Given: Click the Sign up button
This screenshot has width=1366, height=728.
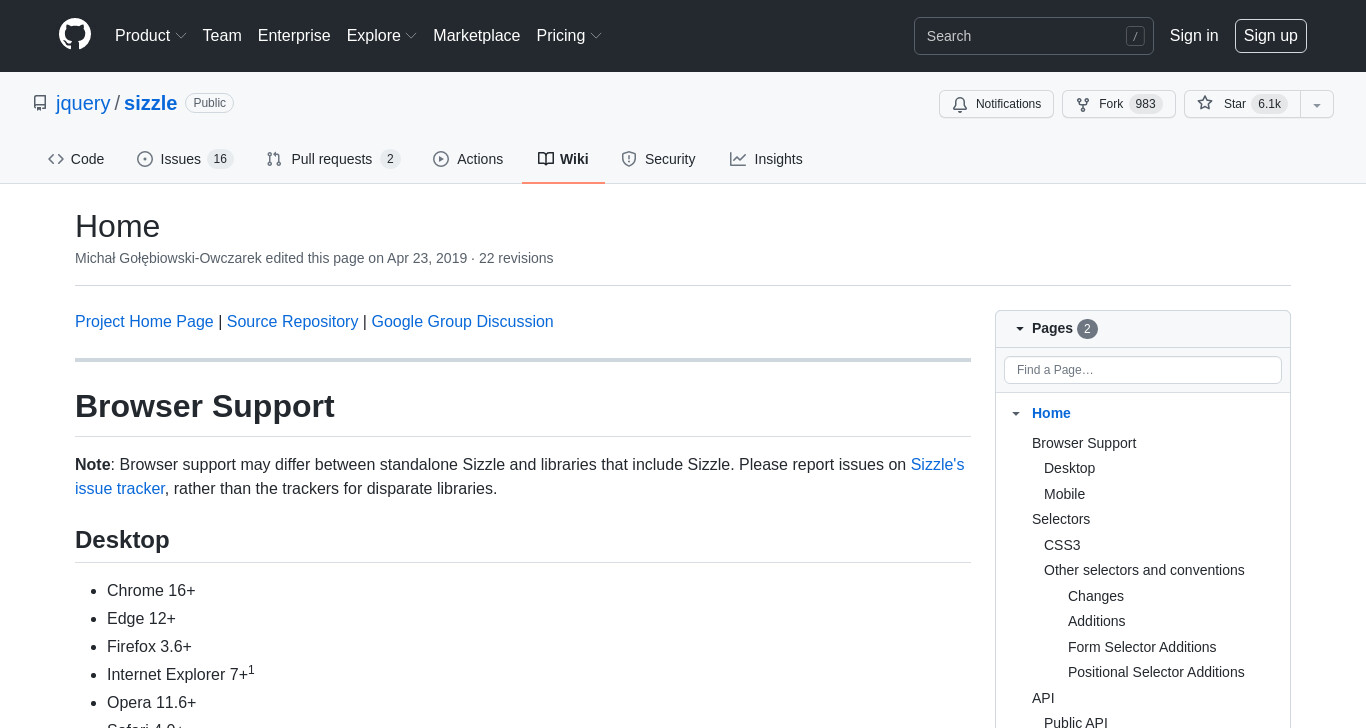Looking at the screenshot, I should (x=1271, y=36).
